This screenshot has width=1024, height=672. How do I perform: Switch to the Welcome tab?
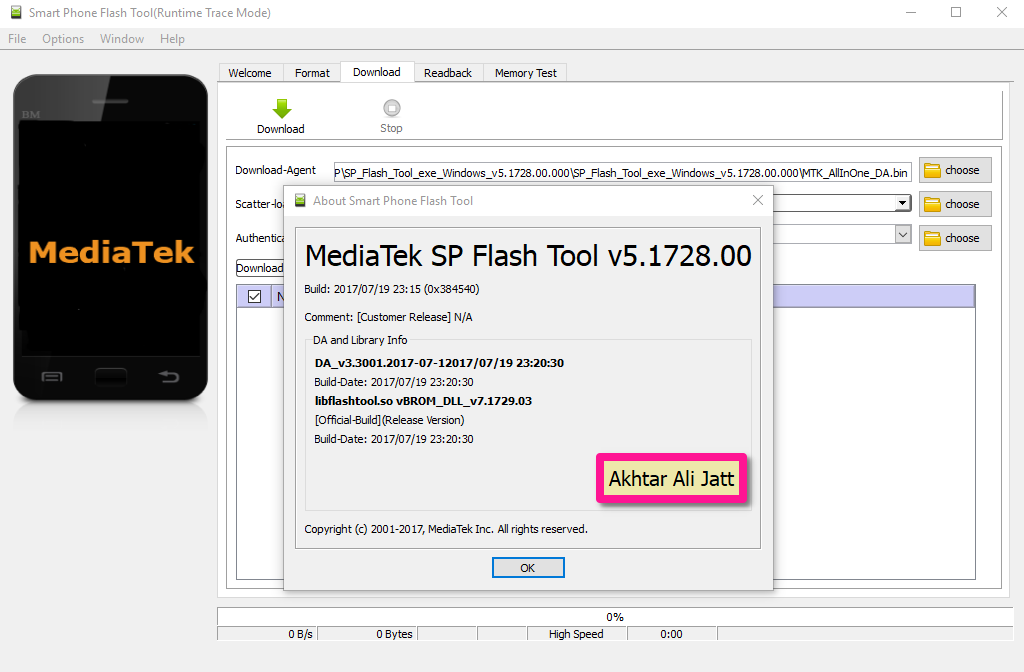tap(250, 73)
